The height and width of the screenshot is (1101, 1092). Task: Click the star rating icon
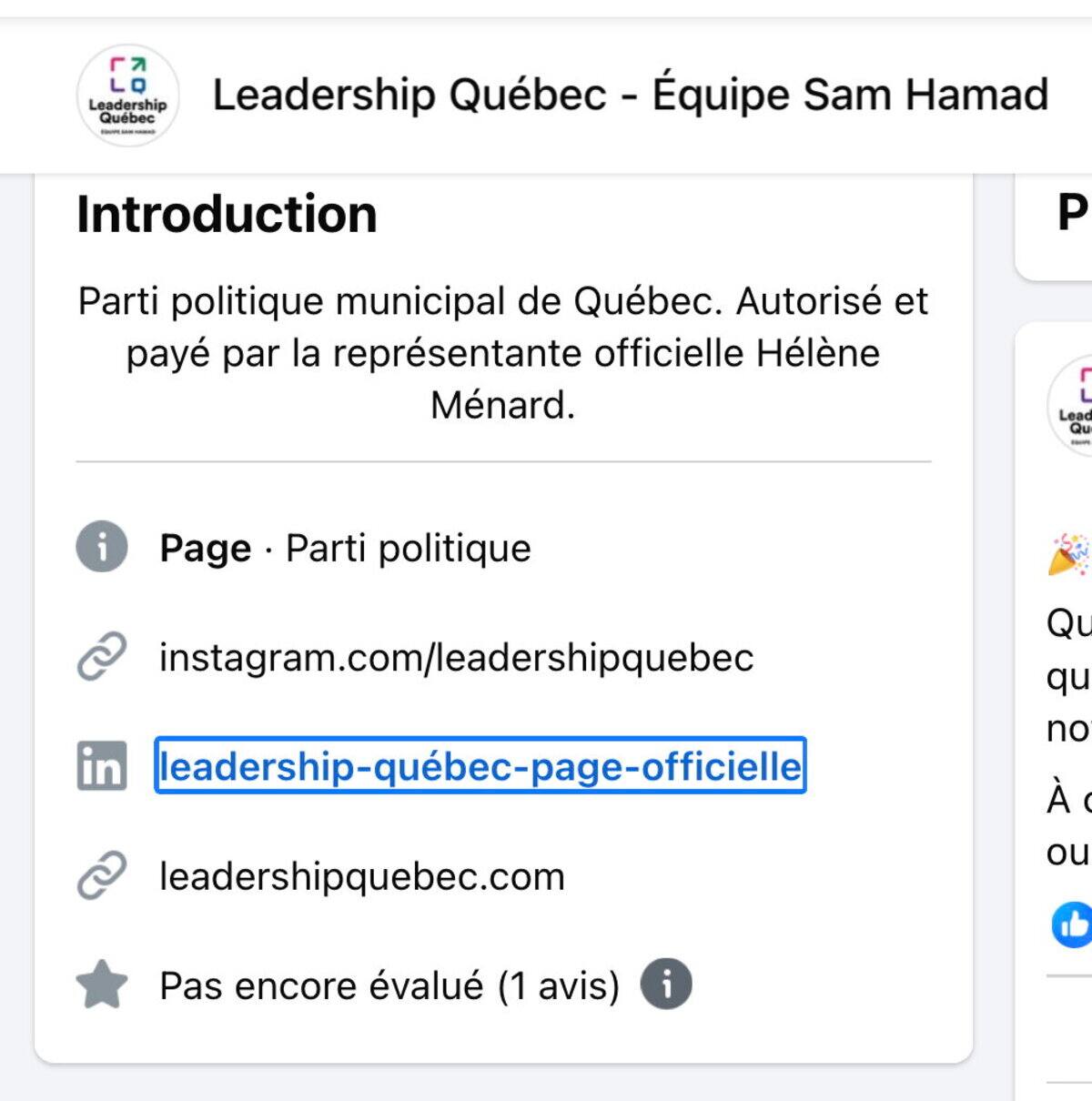[x=102, y=985]
